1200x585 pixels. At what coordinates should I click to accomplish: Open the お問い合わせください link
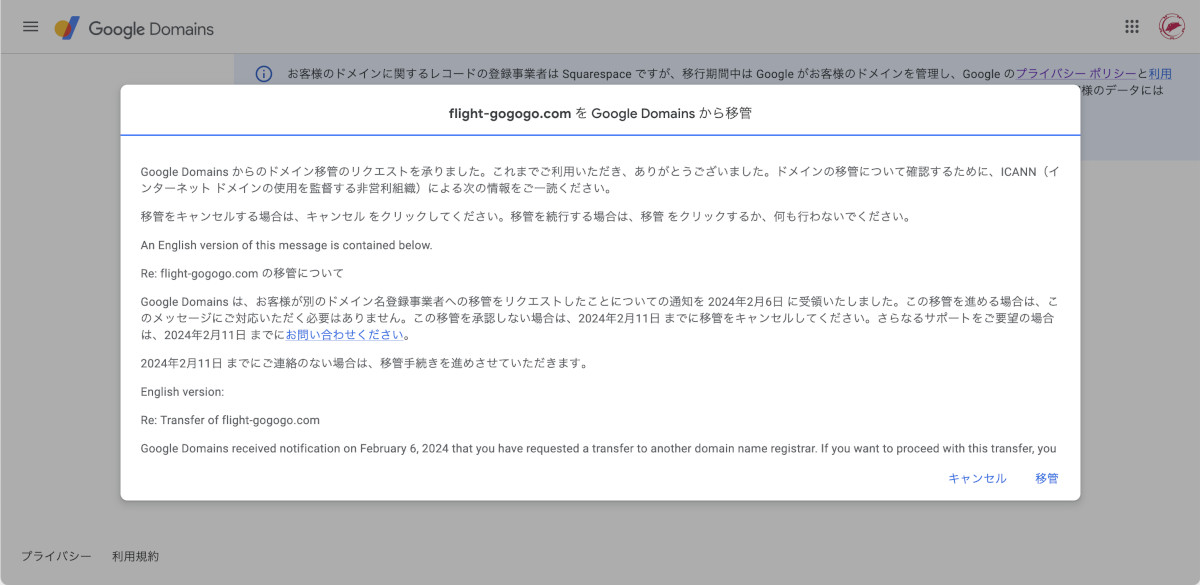tap(345, 335)
